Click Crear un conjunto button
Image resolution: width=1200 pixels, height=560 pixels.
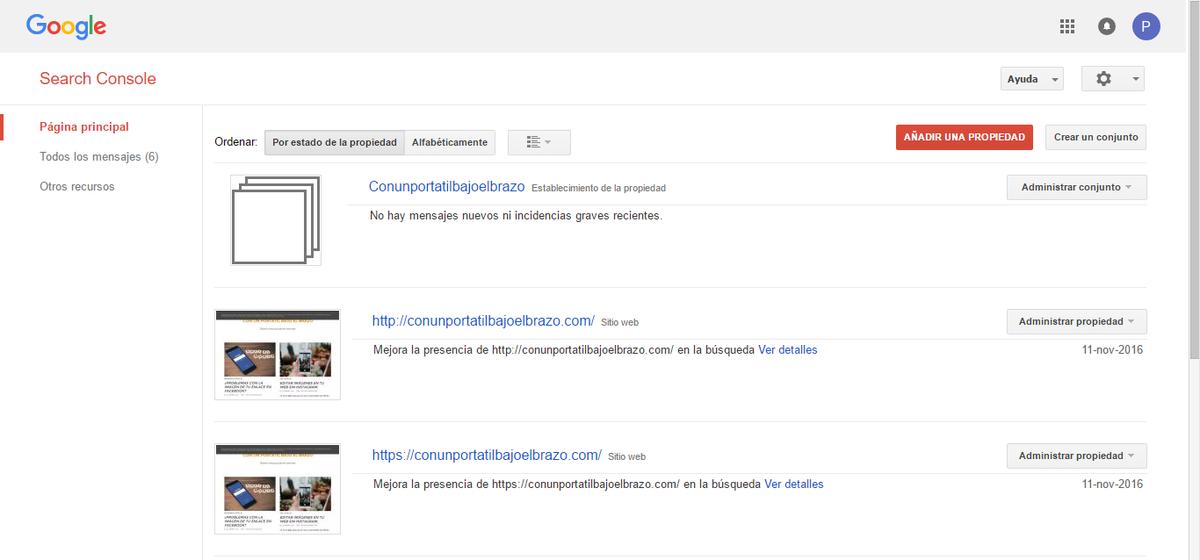click(1096, 137)
